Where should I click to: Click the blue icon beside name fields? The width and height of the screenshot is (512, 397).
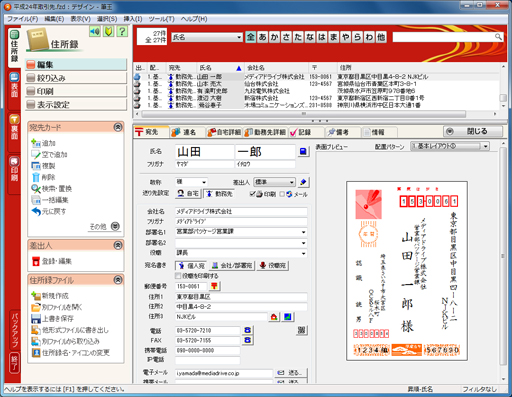click(303, 152)
